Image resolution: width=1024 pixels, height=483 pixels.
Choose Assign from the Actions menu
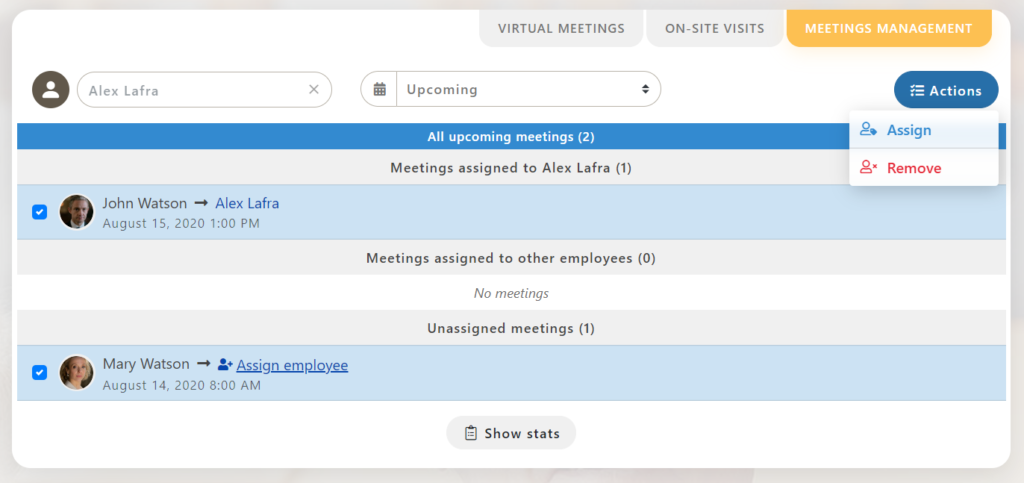908,130
